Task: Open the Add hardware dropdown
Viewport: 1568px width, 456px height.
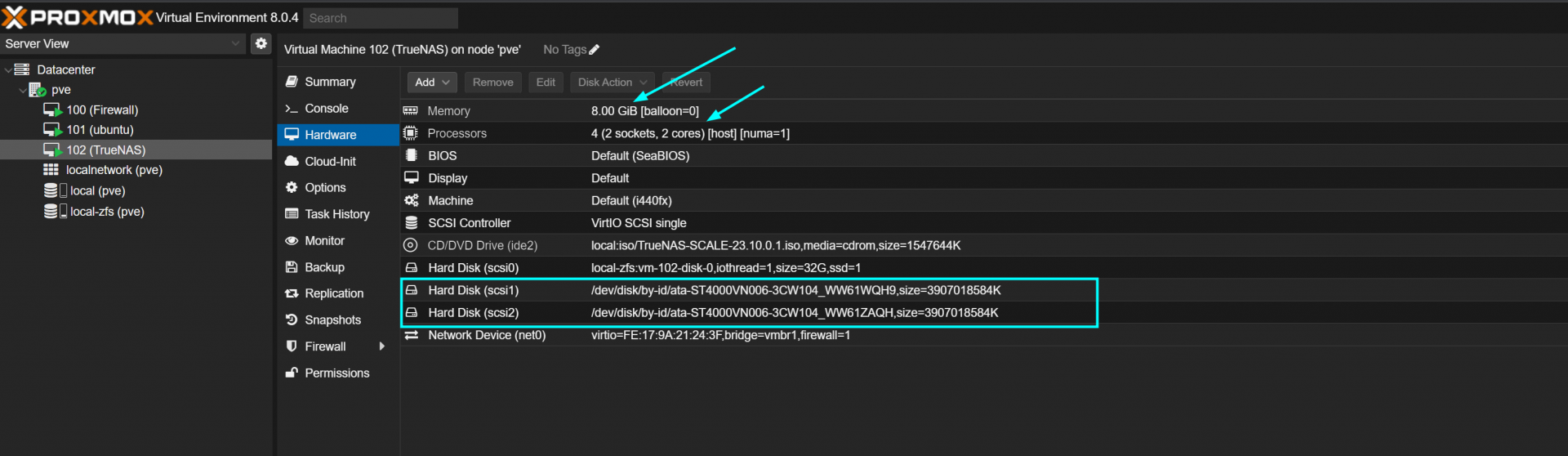Action: (x=432, y=83)
